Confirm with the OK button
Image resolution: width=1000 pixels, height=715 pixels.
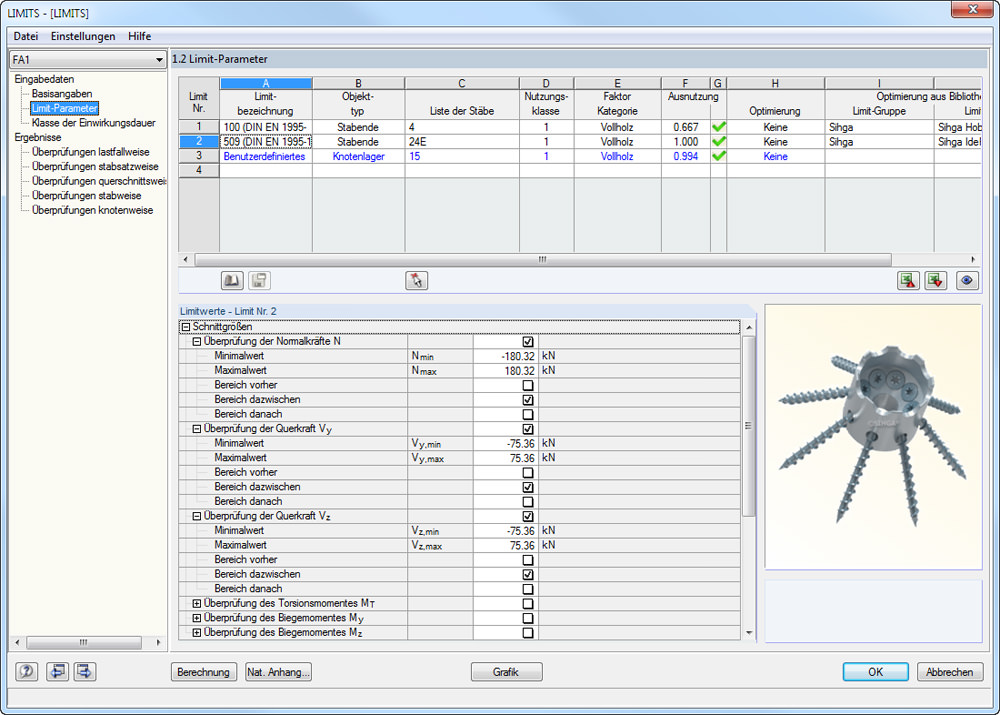coord(876,672)
